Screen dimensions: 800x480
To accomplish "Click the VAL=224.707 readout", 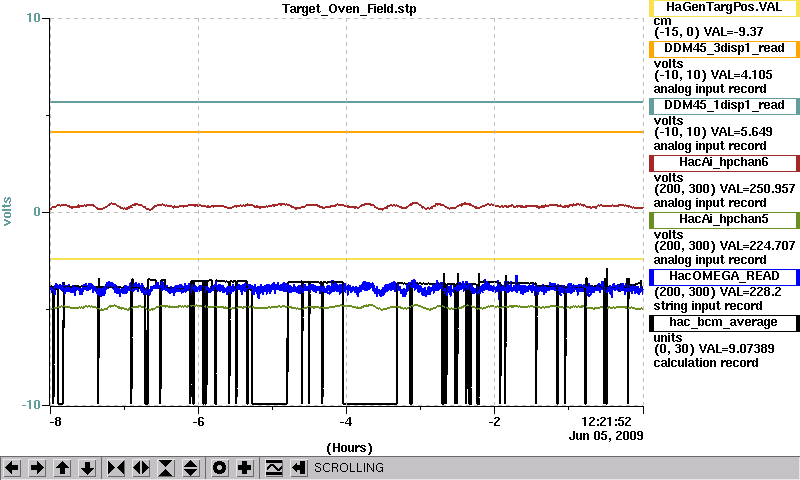I will pyautogui.click(x=757, y=246).
